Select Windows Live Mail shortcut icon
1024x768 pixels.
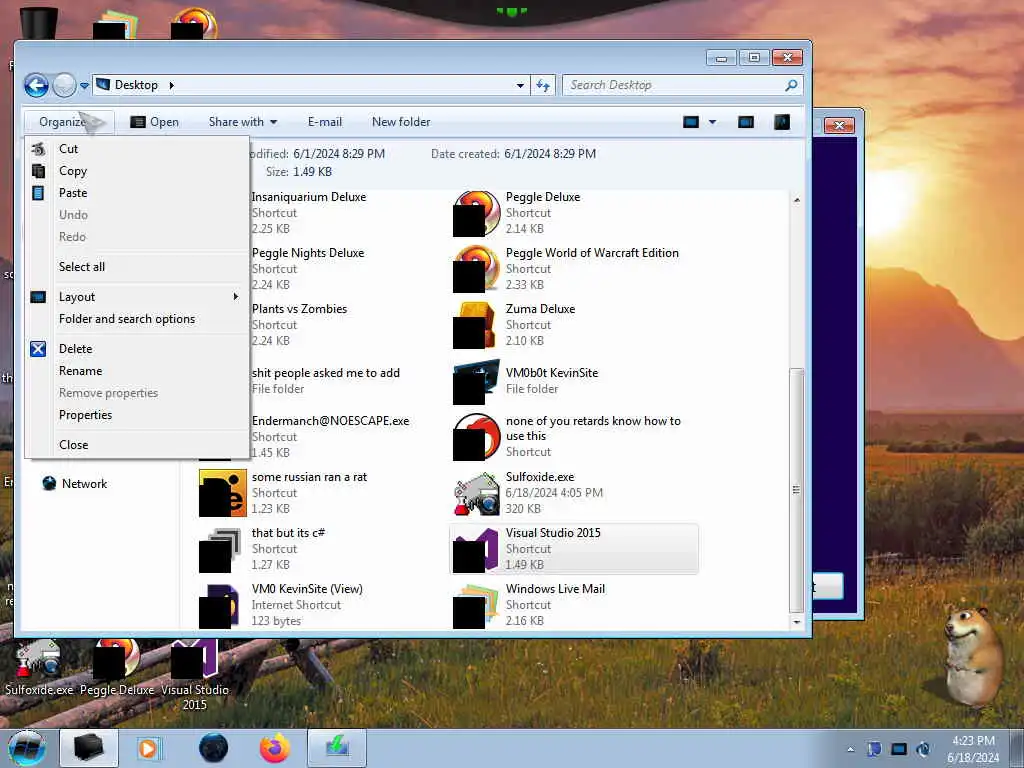(477, 605)
